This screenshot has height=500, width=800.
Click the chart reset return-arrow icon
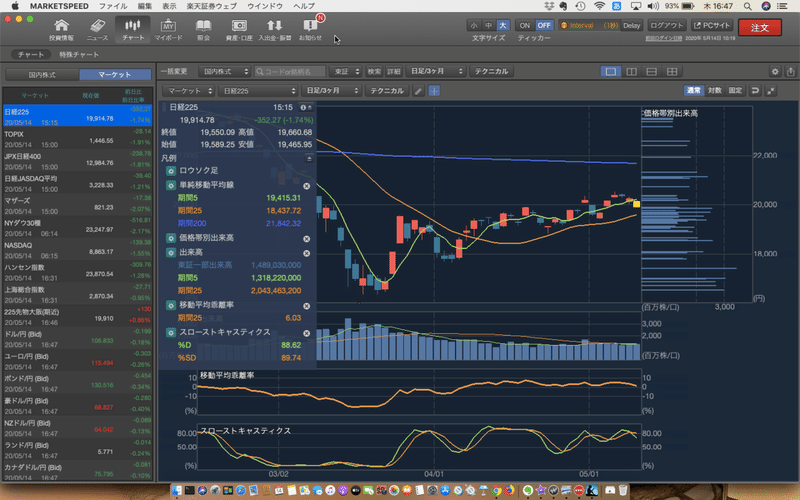pyautogui.click(x=756, y=91)
